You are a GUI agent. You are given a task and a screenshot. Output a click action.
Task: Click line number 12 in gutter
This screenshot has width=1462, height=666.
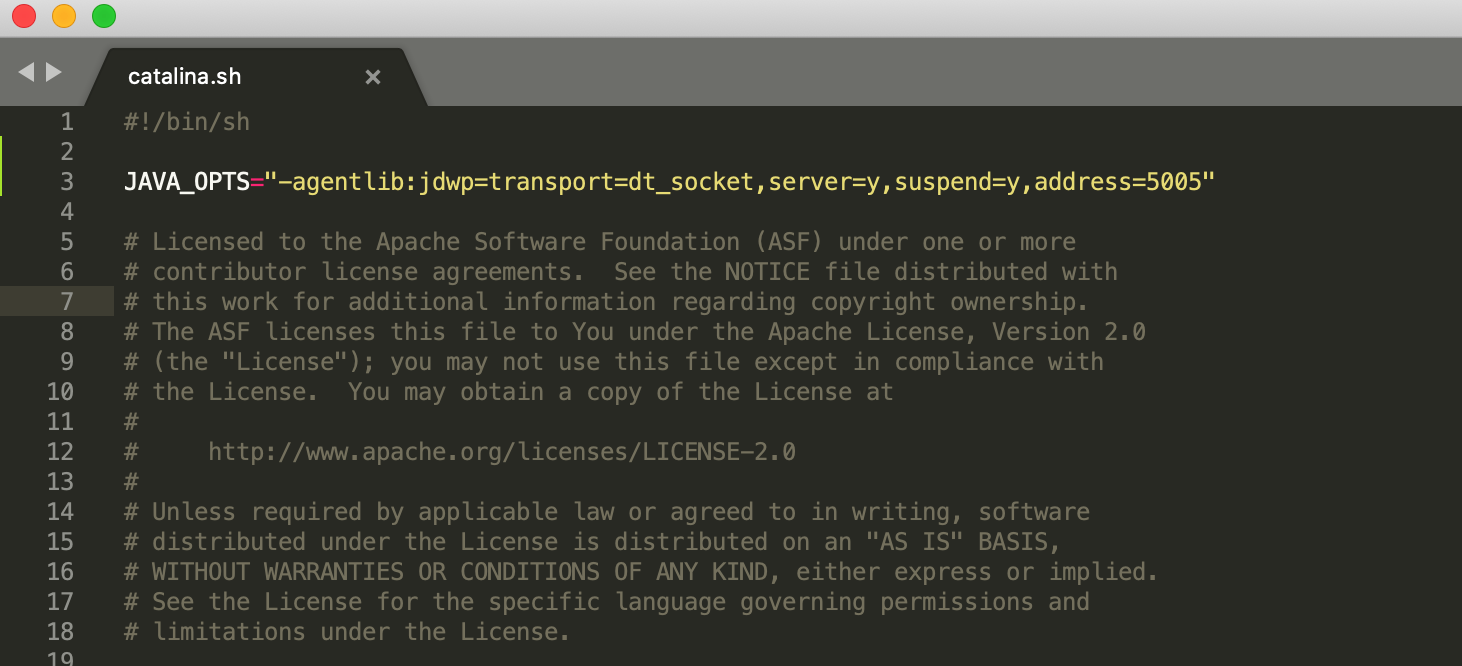60,452
